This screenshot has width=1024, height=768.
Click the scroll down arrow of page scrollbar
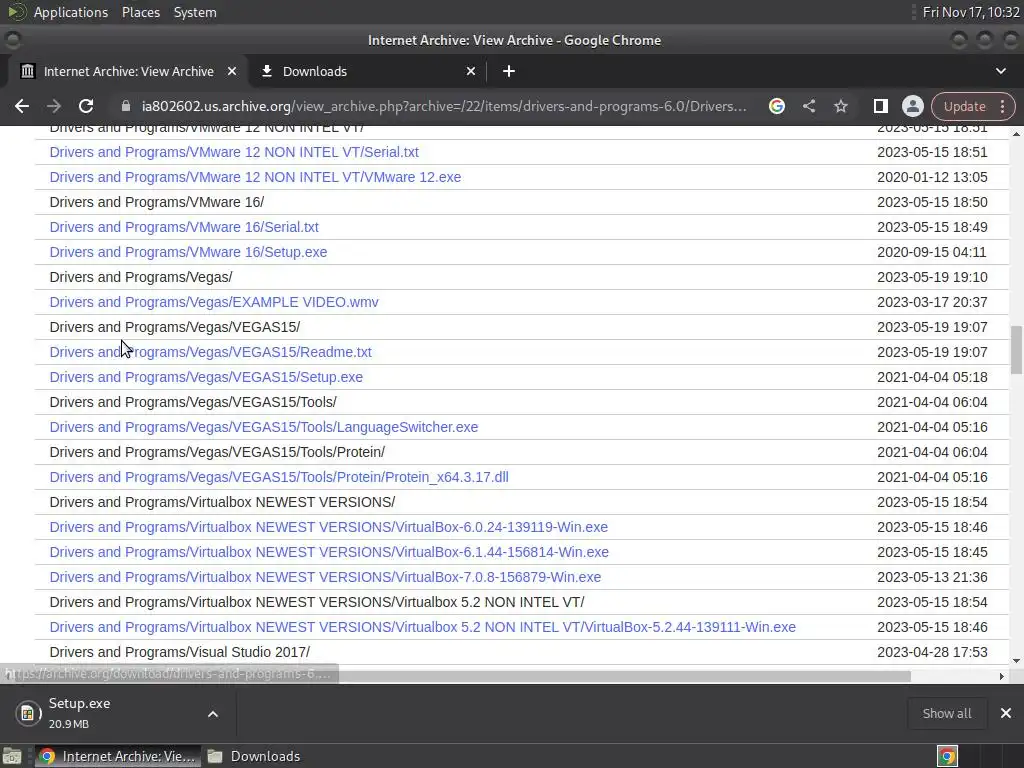tap(1016, 661)
